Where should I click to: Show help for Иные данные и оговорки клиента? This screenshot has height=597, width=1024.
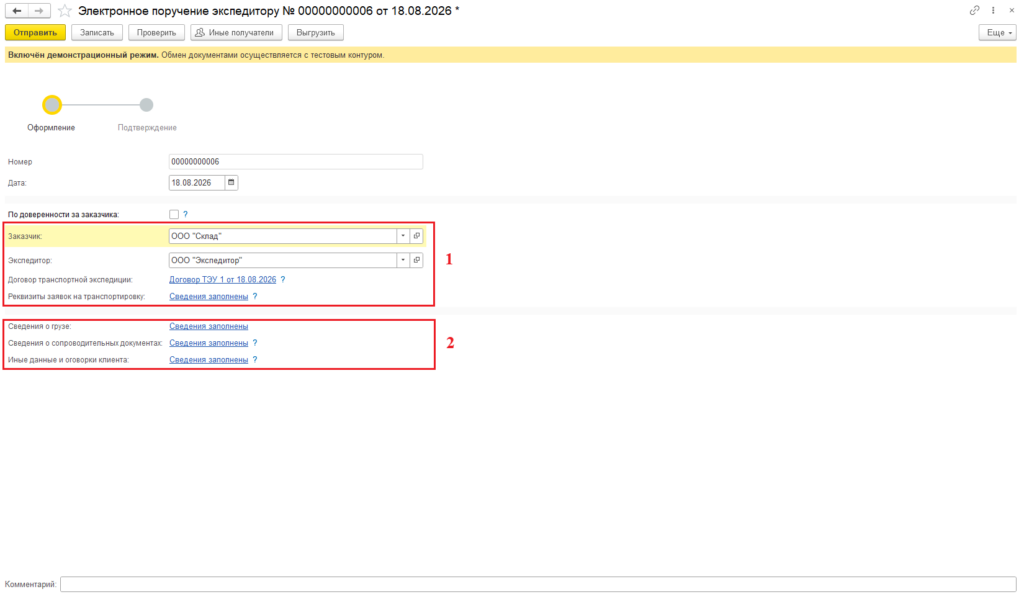[255, 360]
